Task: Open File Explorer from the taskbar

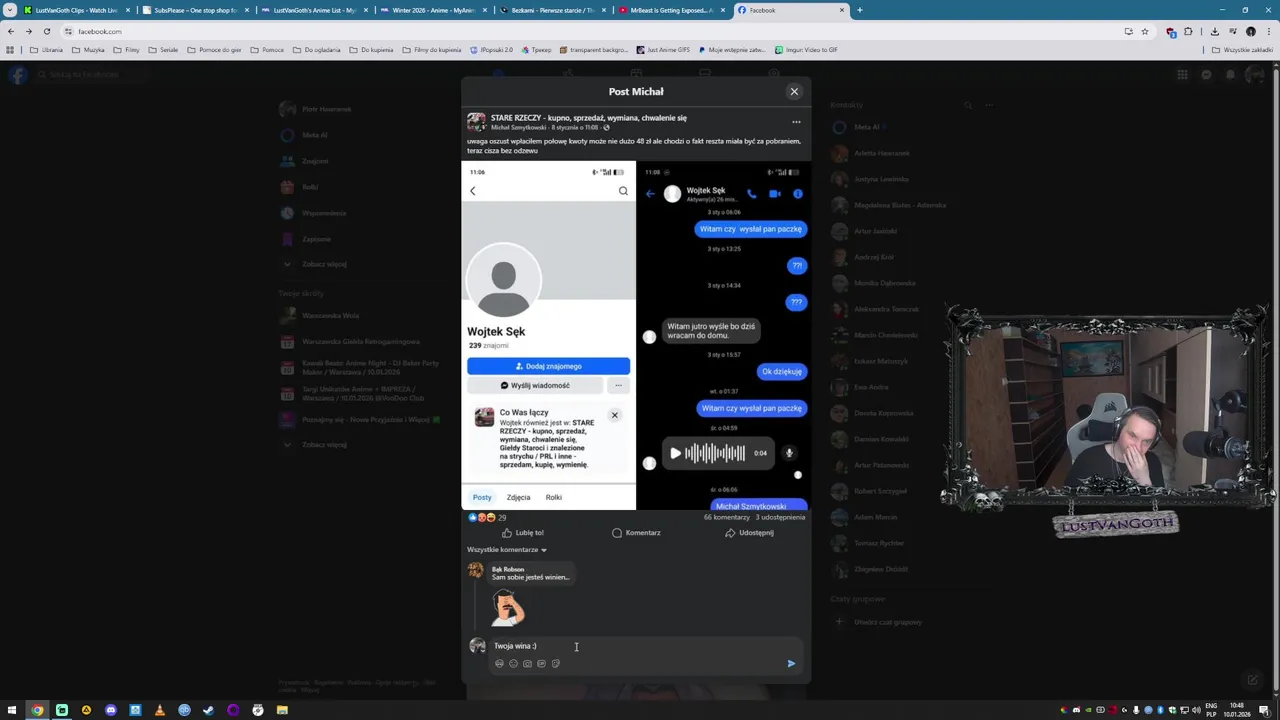Action: (x=282, y=710)
